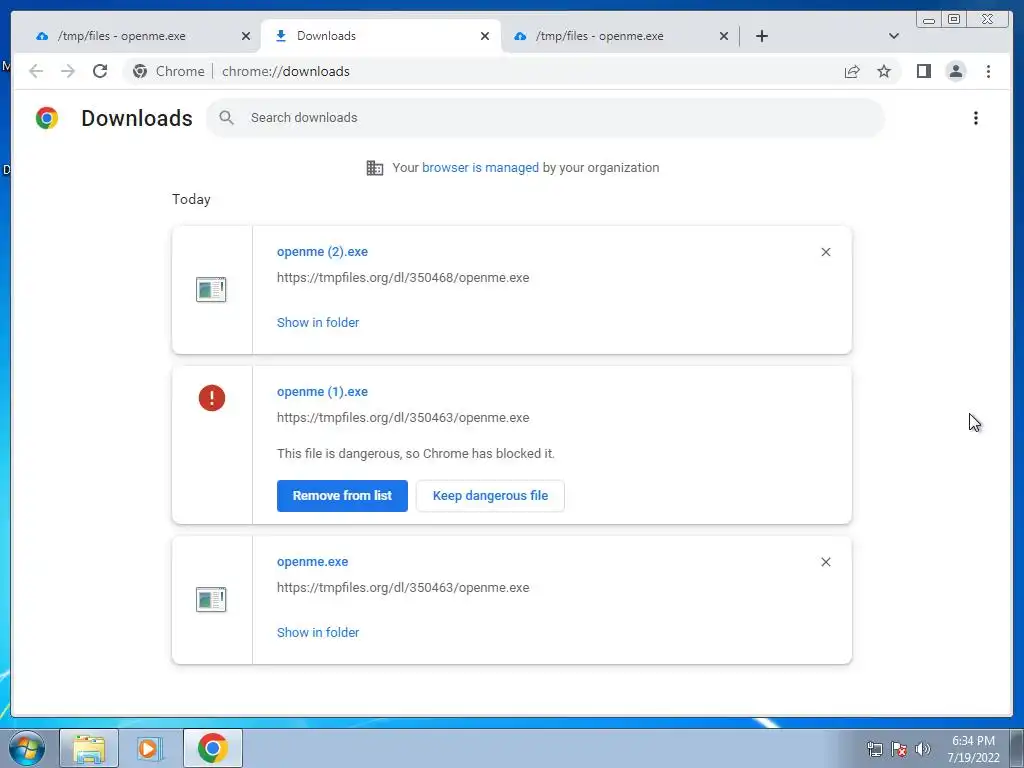Select the Downloads tab
The height and width of the screenshot is (768, 1024).
tap(381, 36)
